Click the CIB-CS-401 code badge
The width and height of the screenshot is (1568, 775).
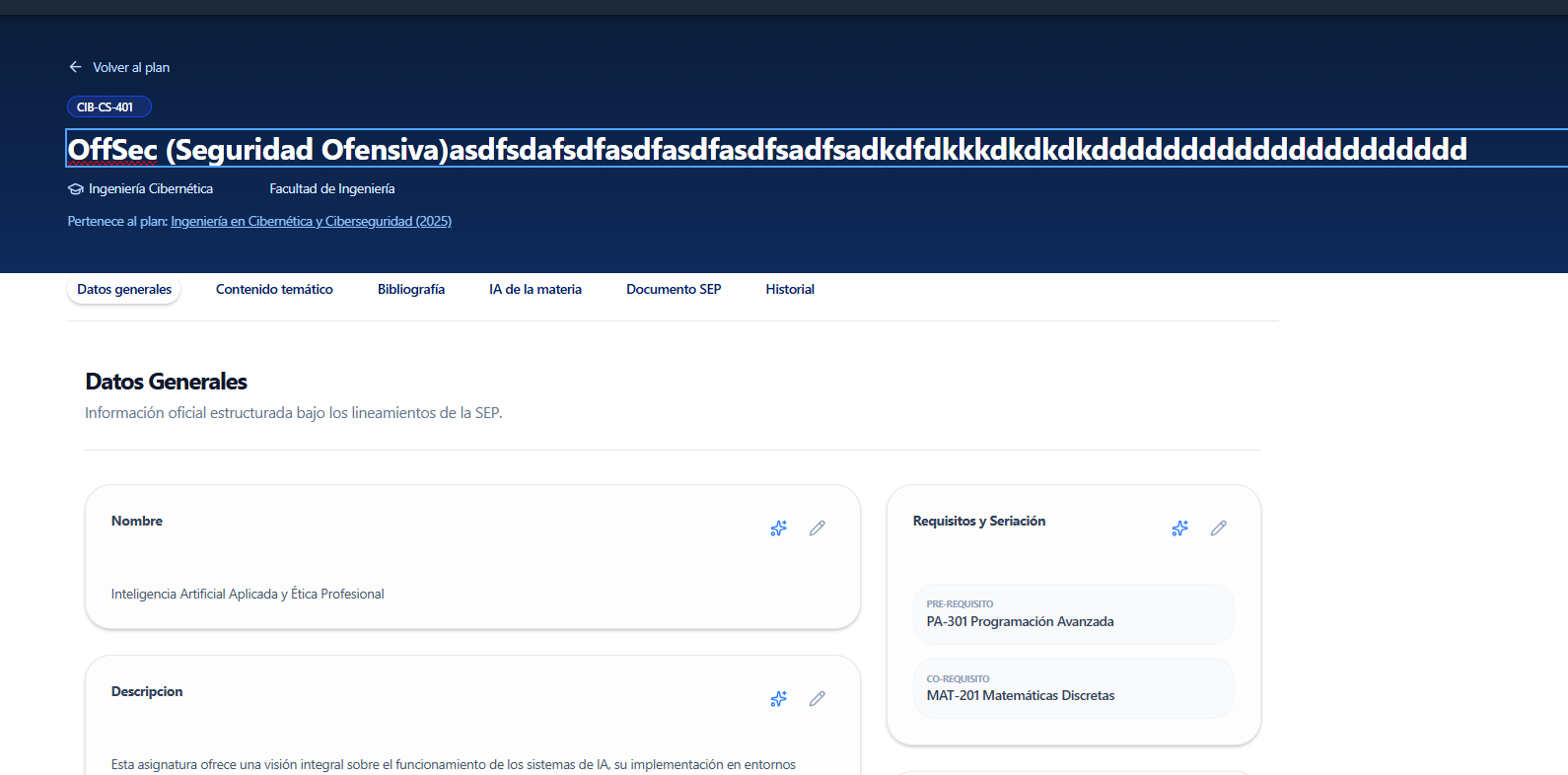108,107
